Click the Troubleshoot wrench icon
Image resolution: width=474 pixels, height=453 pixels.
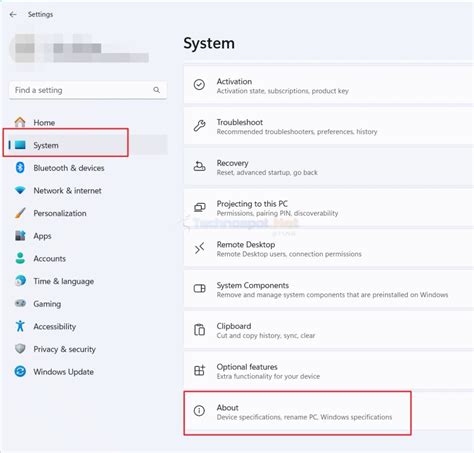click(199, 126)
